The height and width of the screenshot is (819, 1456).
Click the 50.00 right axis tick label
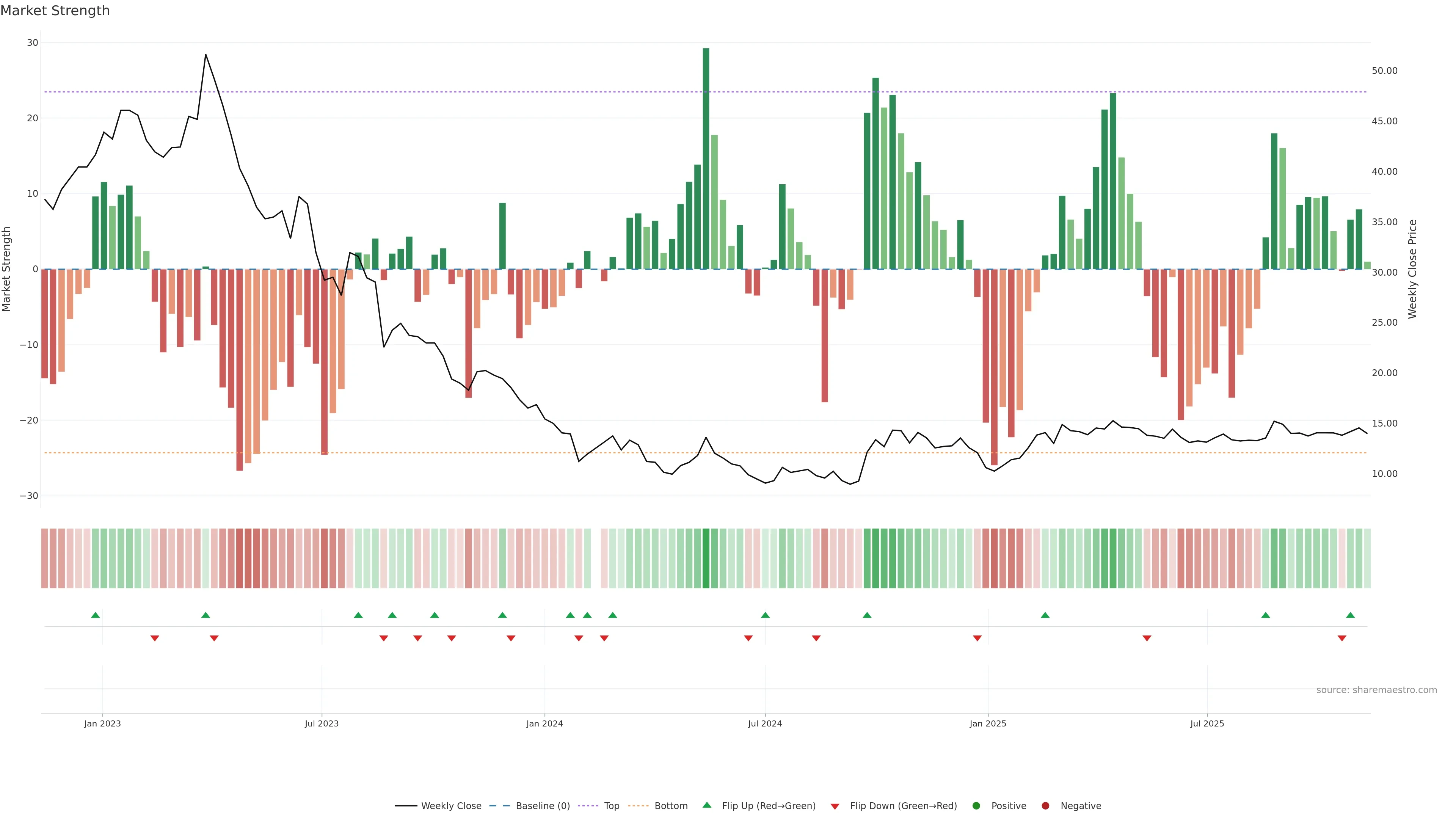pos(1384,71)
